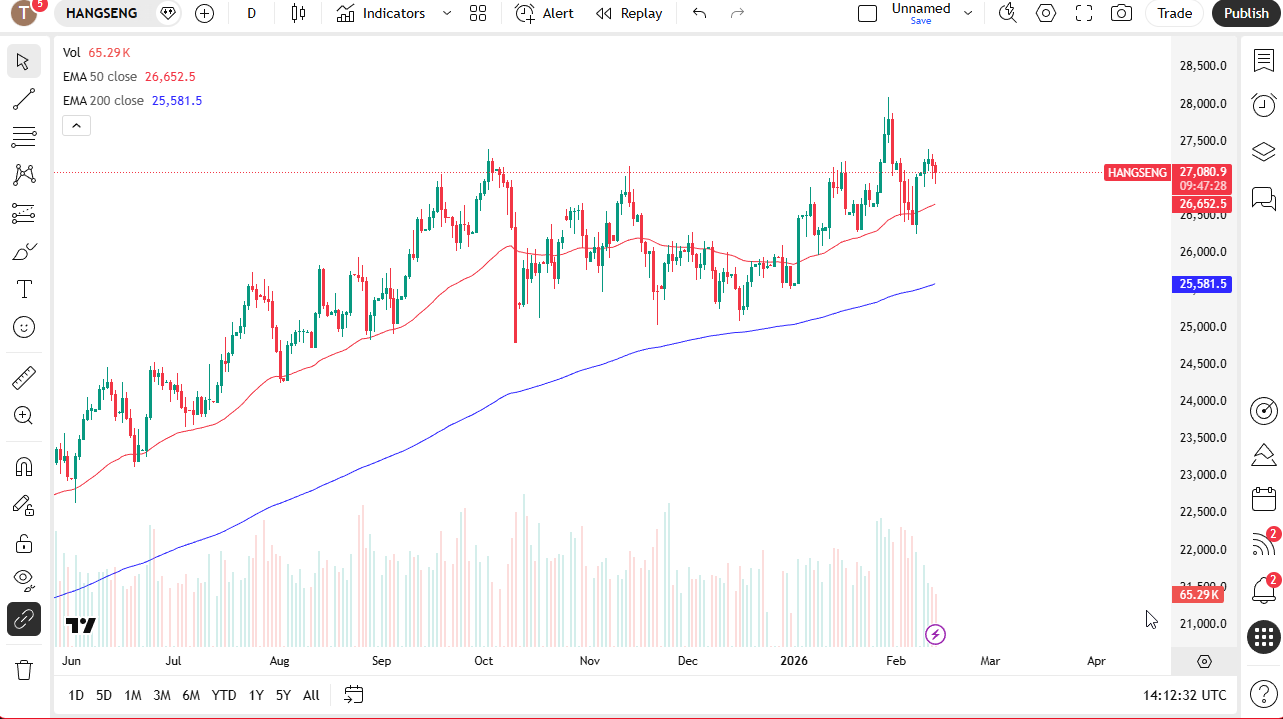Open the apps grid menu
This screenshot has height=719, width=1283.
tap(1264, 636)
